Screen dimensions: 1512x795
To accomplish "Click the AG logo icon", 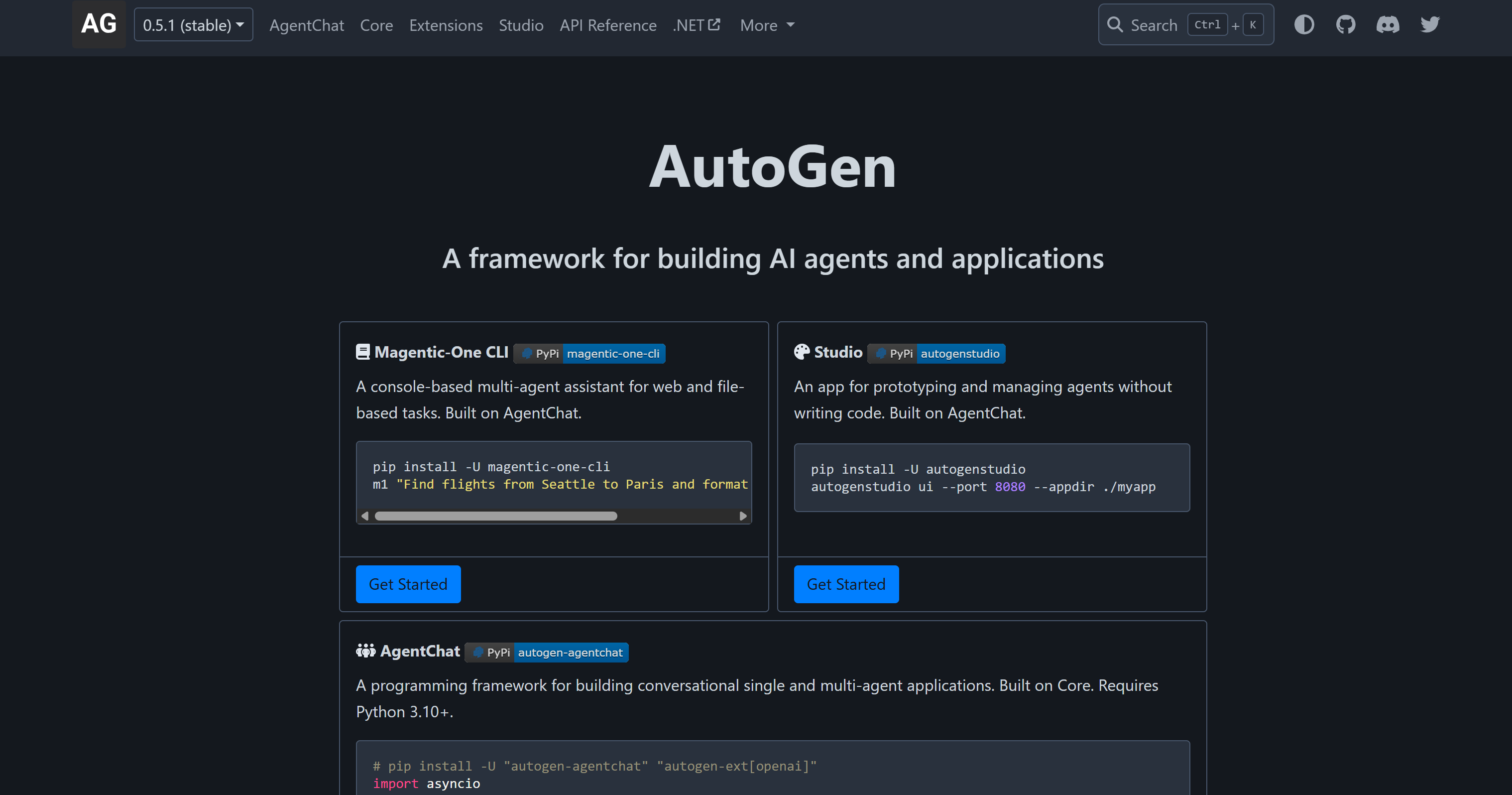I will [99, 25].
